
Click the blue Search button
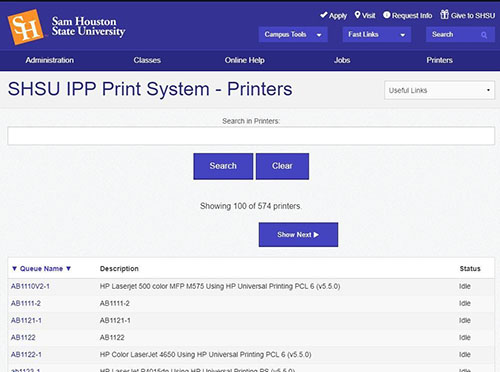point(223,166)
